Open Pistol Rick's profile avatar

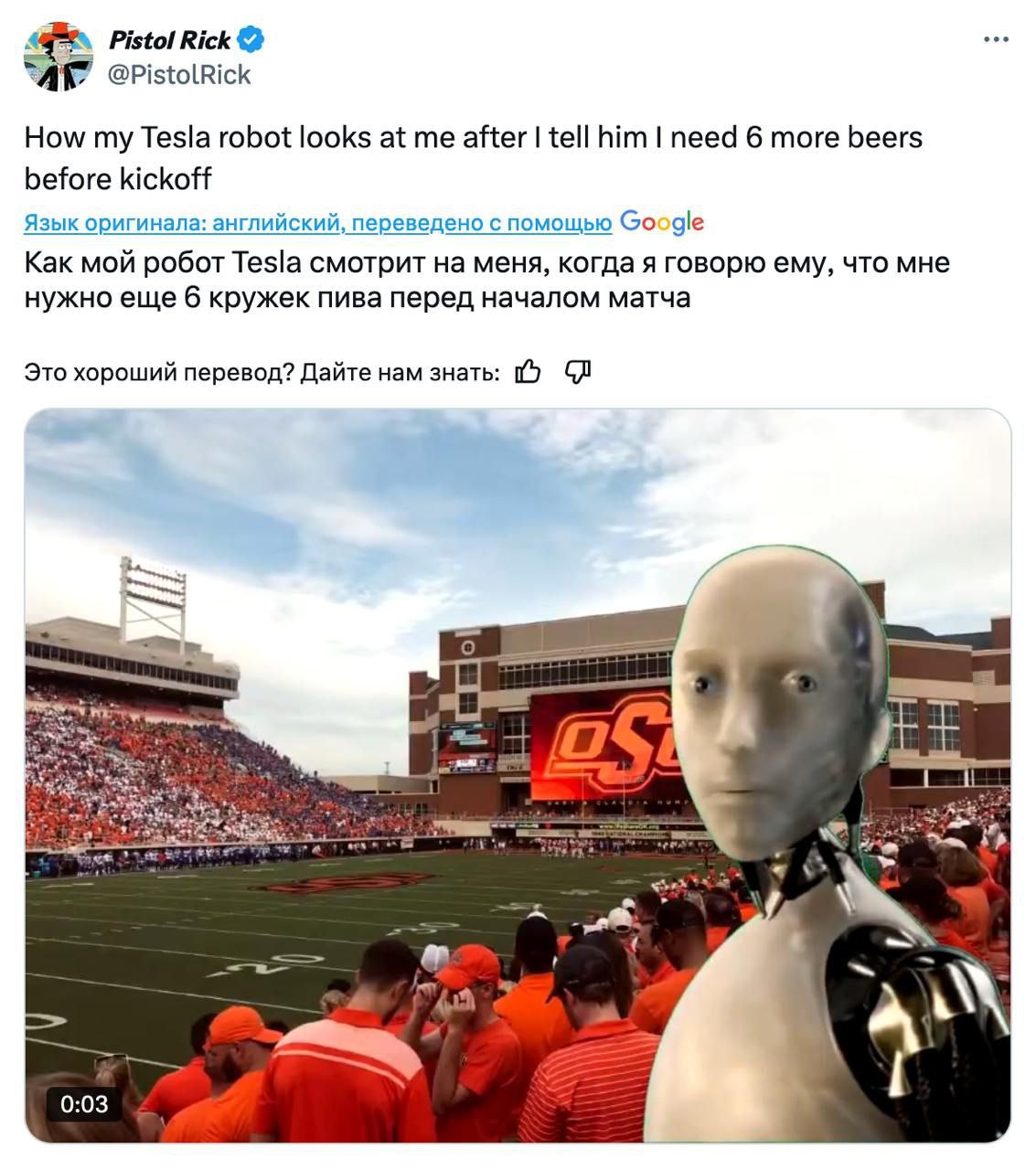pos(59,57)
